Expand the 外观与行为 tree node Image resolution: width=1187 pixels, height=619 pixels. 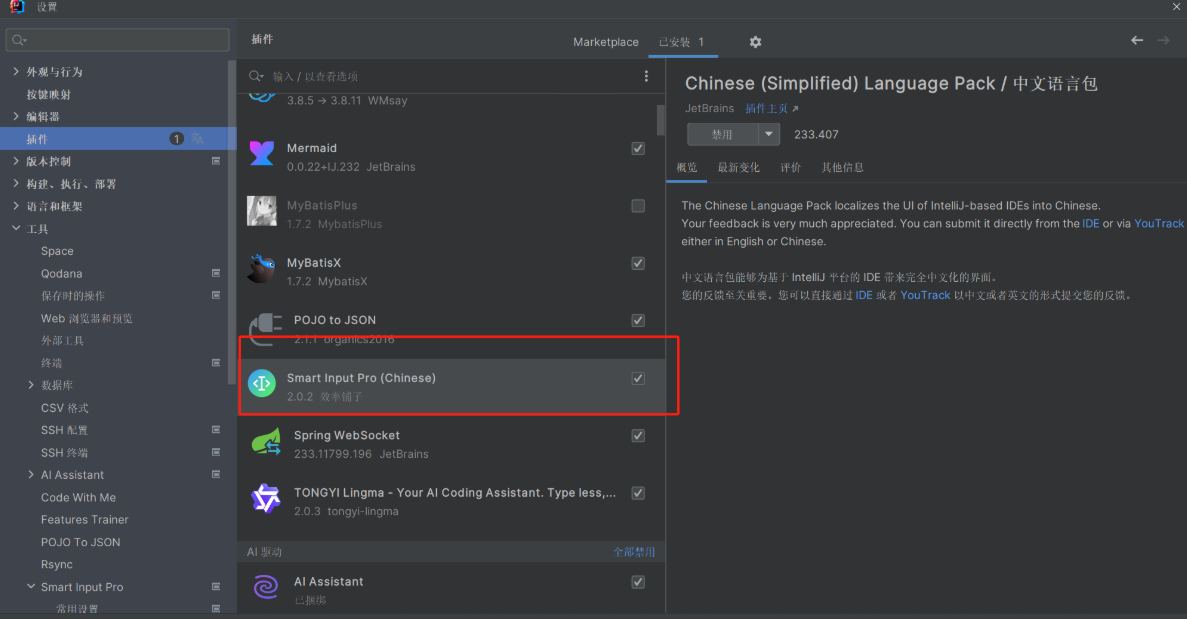tap(16, 71)
